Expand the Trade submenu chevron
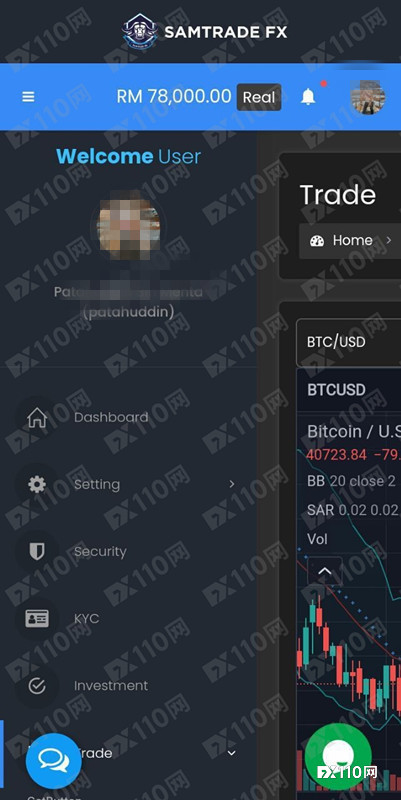 click(232, 753)
